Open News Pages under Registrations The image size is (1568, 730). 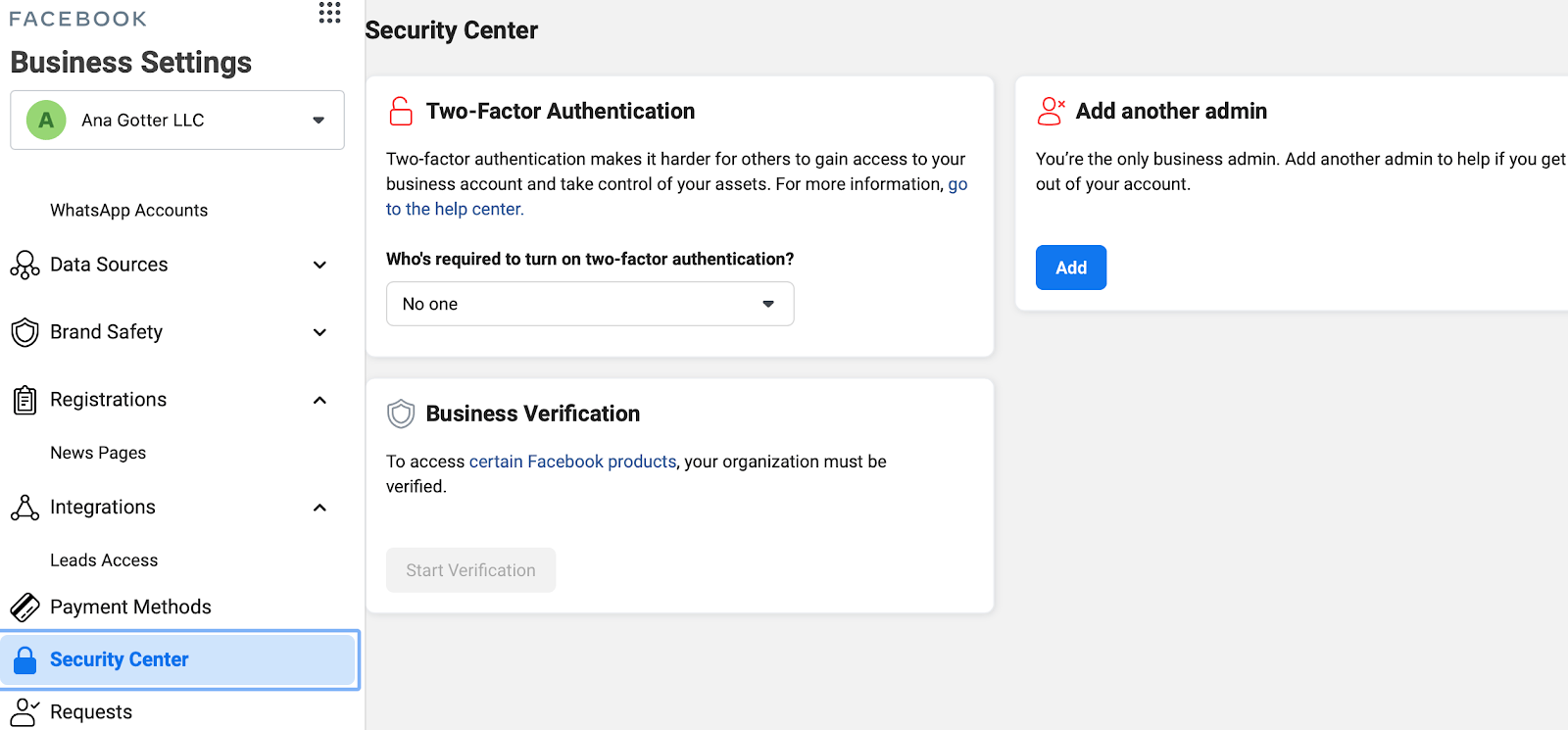[98, 453]
